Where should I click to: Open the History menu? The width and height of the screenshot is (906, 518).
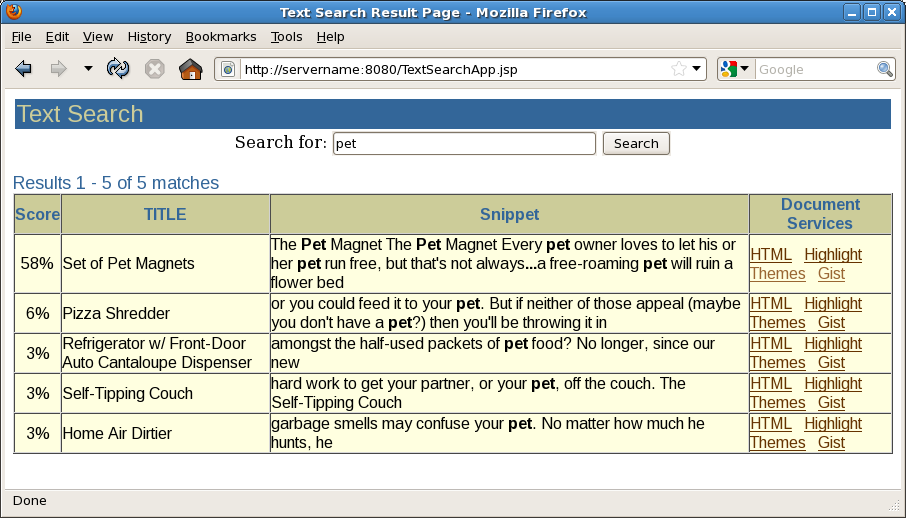coord(149,36)
